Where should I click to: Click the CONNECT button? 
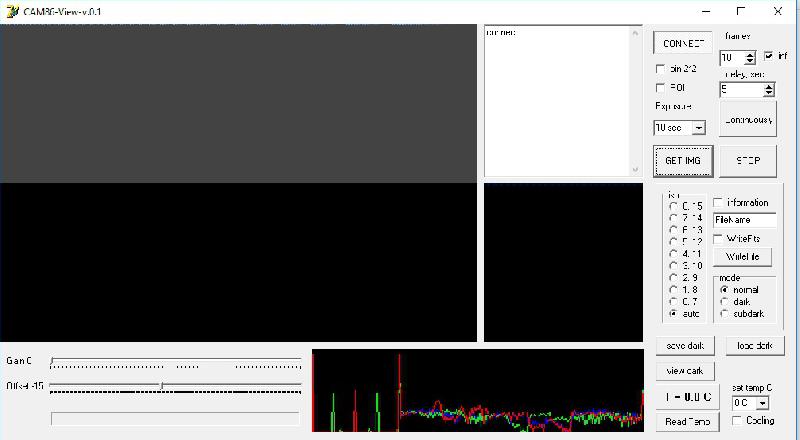683,43
